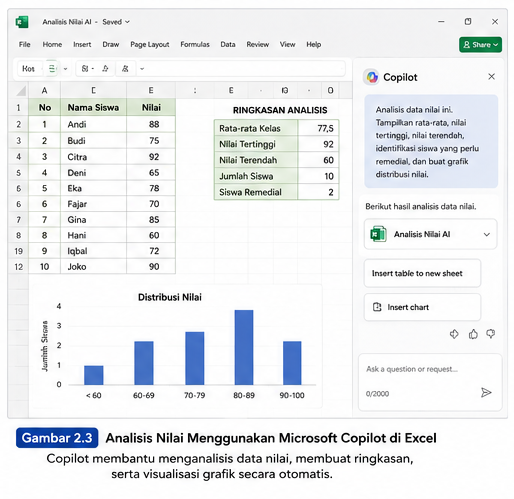Select the Siswa Remedial cell
The width and height of the screenshot is (514, 499).
[x=256, y=192]
